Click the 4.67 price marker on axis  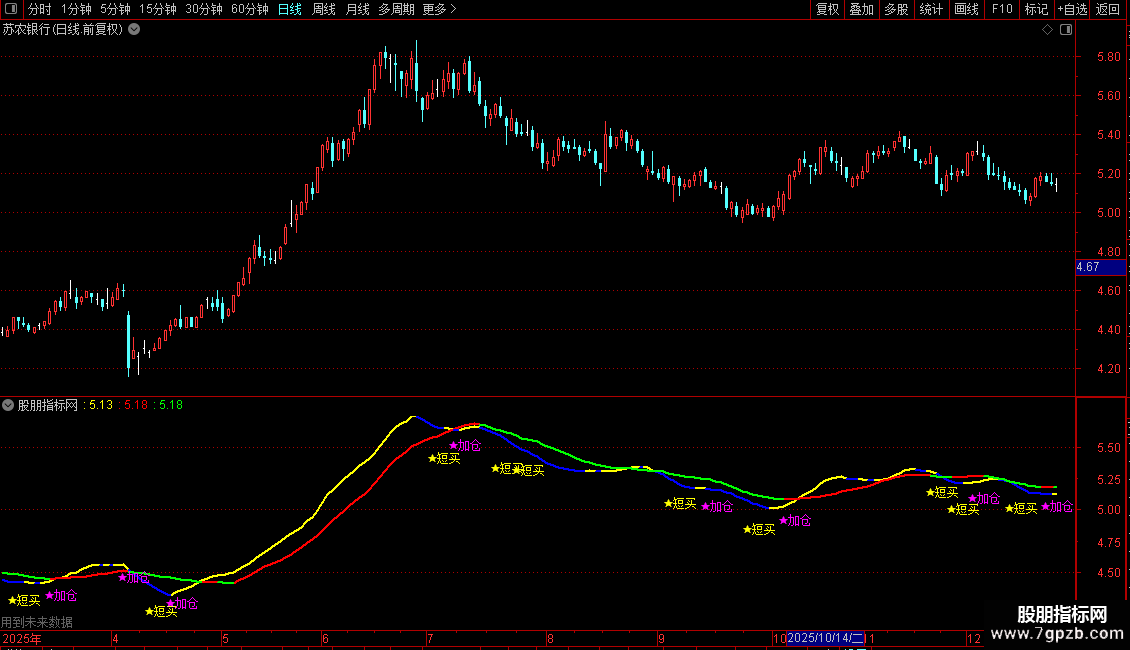(x=1100, y=267)
